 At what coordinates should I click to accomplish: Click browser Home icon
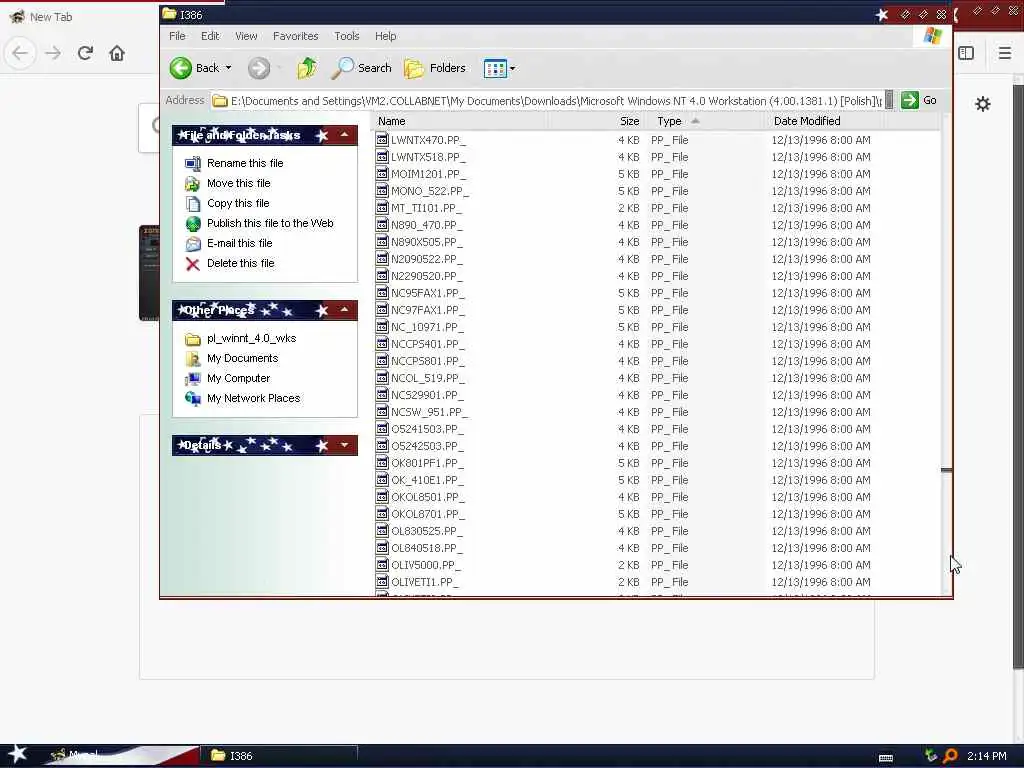[x=117, y=53]
